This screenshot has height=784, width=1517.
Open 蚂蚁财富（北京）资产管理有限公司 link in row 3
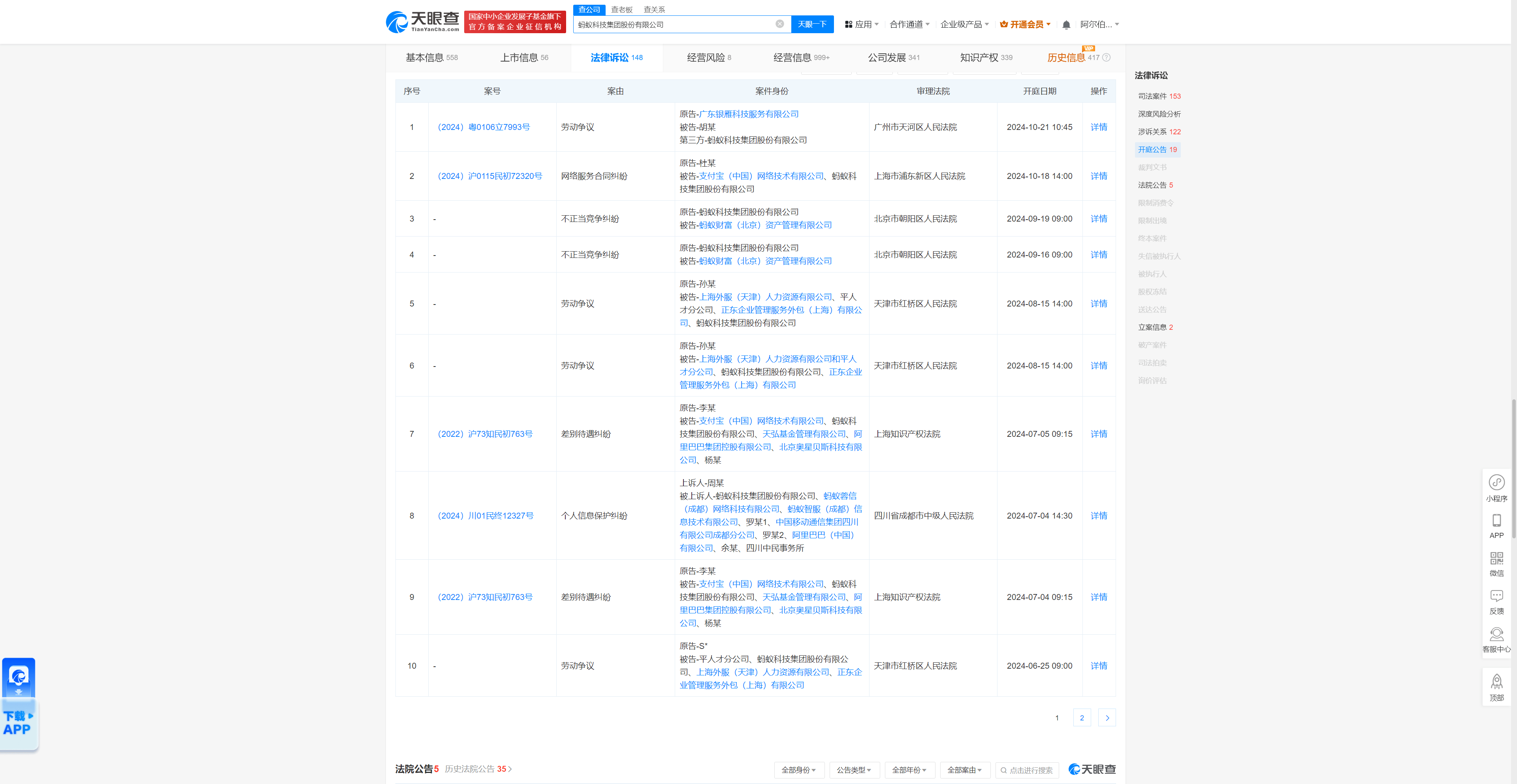pyautogui.click(x=765, y=225)
